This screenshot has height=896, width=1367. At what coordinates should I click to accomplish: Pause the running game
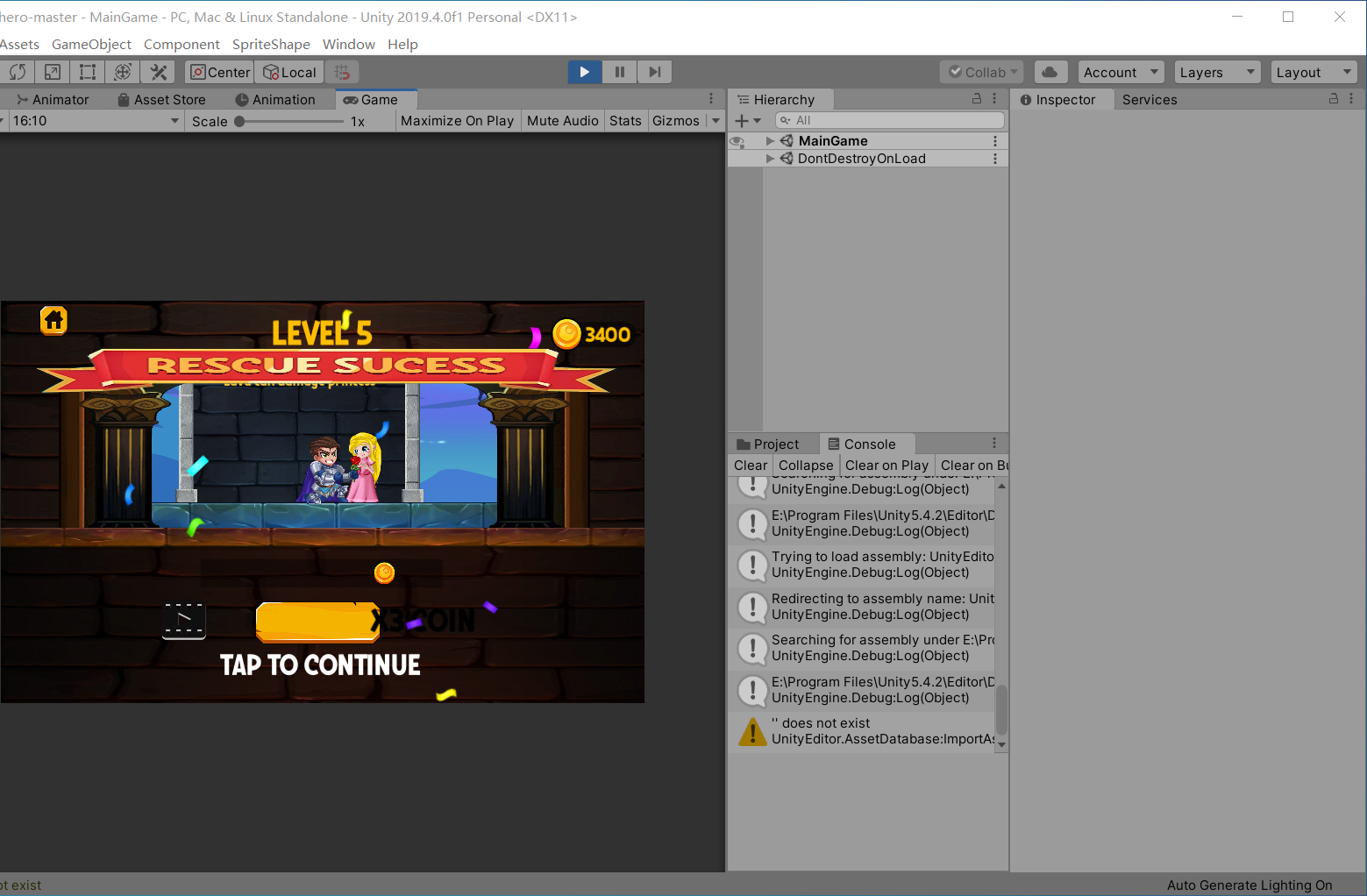point(620,72)
